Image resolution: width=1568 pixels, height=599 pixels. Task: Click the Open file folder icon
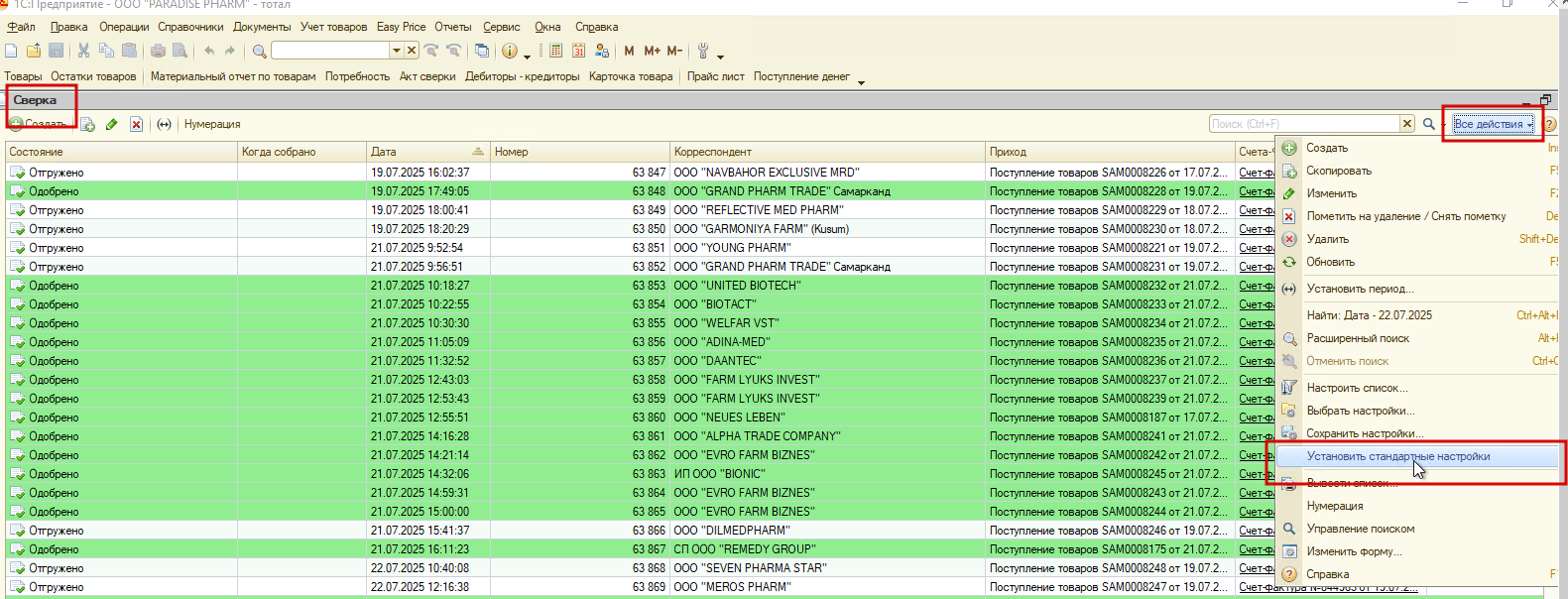point(34,51)
